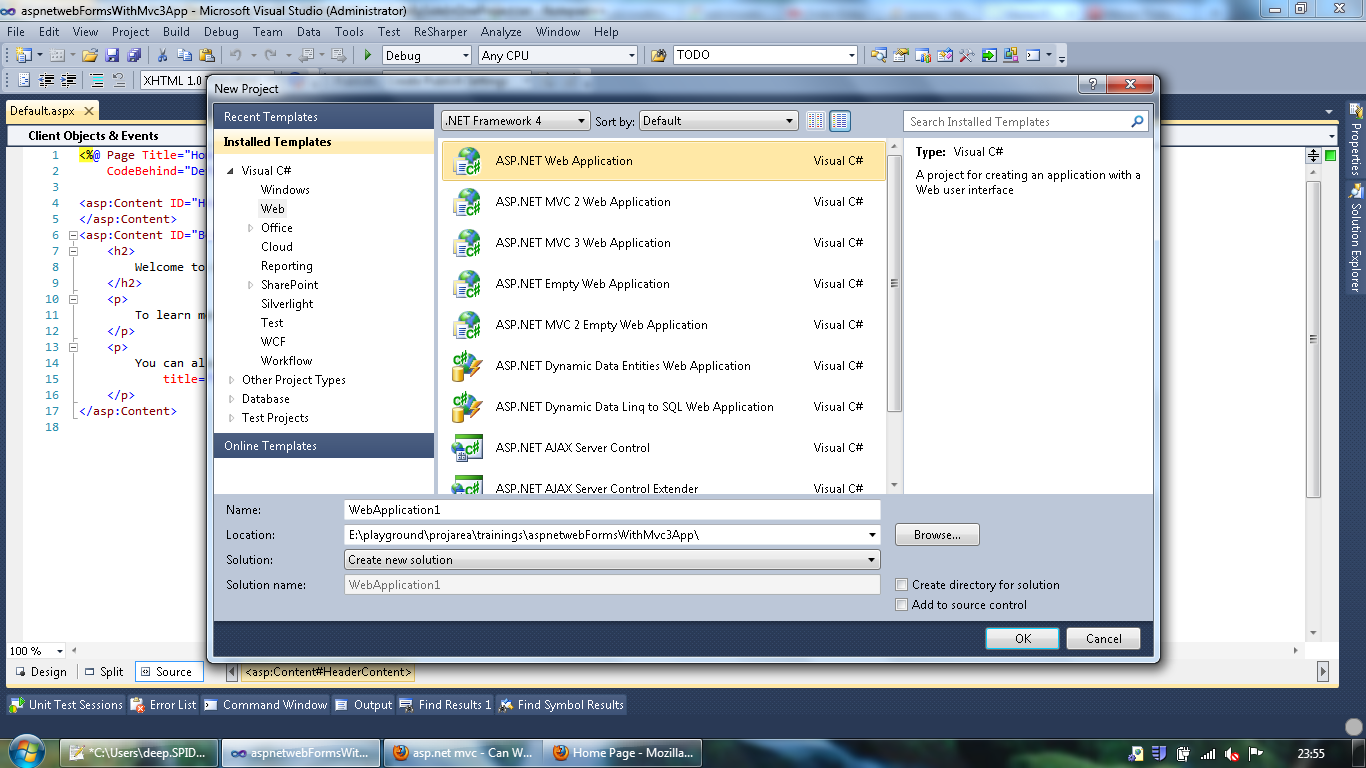
Task: Click the Decrease Indent toolbar icon
Action: point(47,80)
